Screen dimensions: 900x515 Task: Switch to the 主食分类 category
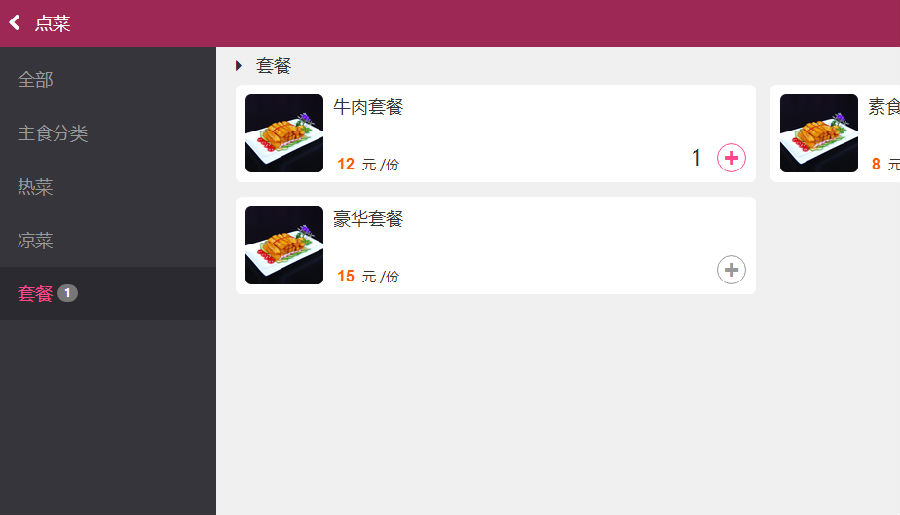point(53,133)
